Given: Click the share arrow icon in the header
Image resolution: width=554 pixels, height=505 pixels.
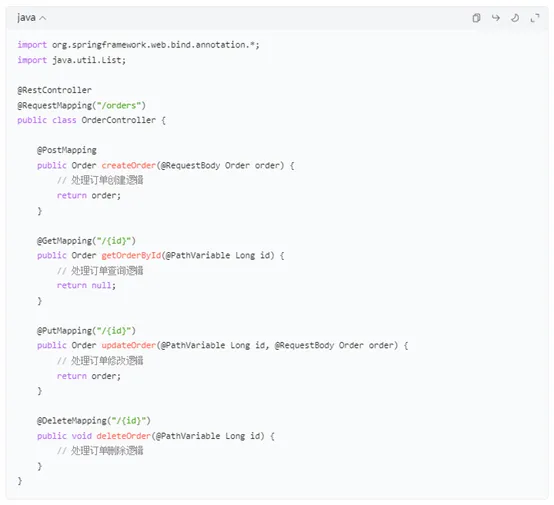Looking at the screenshot, I should (496, 18).
